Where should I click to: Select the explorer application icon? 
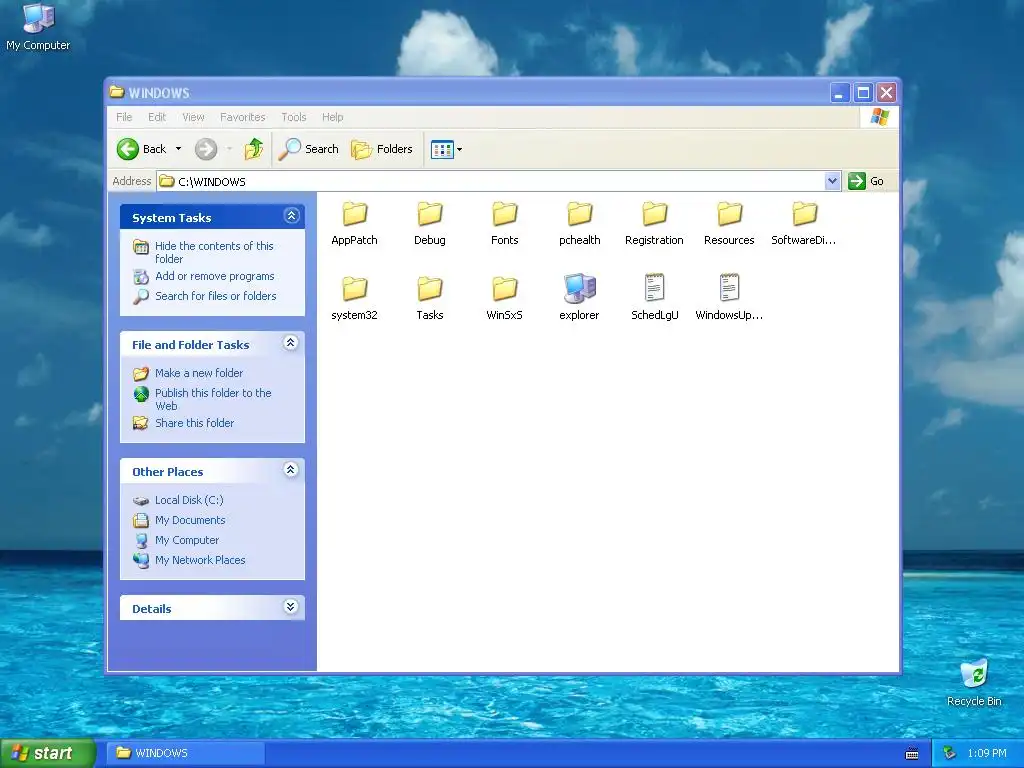[x=580, y=289]
